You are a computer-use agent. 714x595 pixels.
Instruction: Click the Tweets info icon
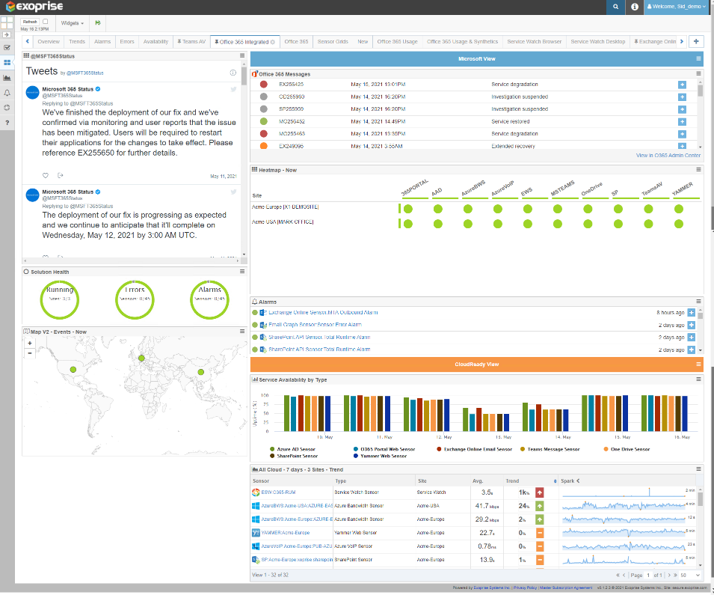coord(233,73)
